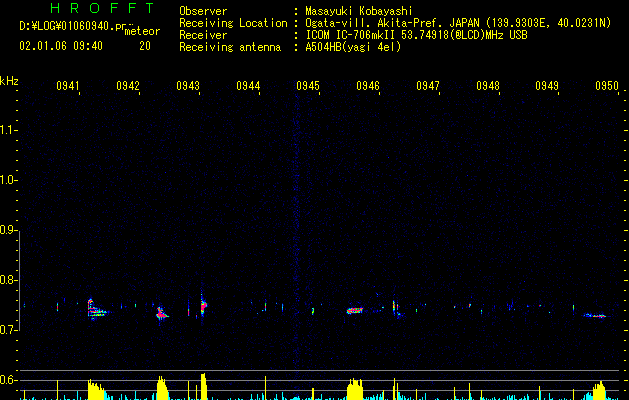Select receiver text ICOM IC-706mkII
The width and height of the screenshot is (629, 400).
(351, 35)
